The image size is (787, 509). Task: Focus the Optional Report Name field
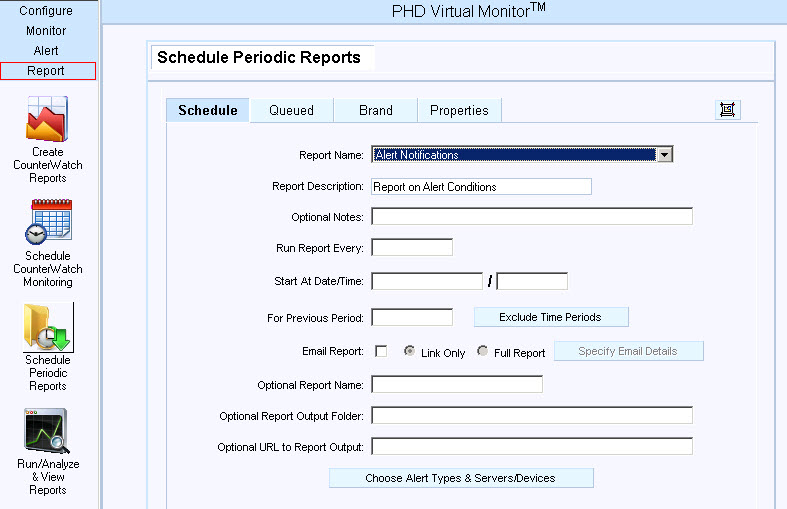(x=457, y=385)
